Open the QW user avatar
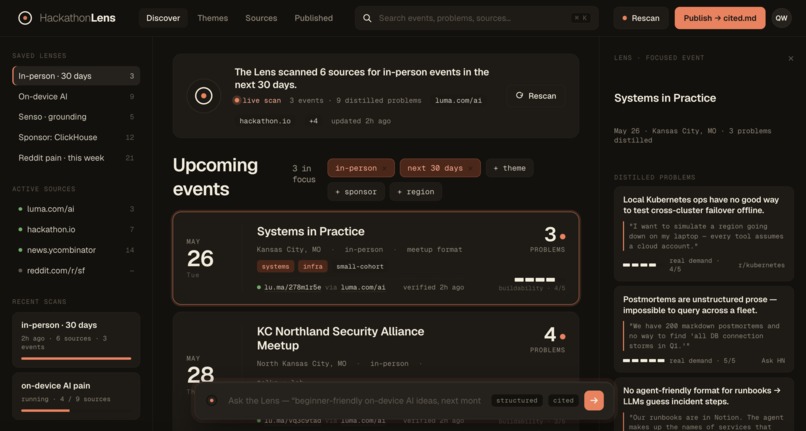Viewport: 806px width, 431px height. (781, 18)
